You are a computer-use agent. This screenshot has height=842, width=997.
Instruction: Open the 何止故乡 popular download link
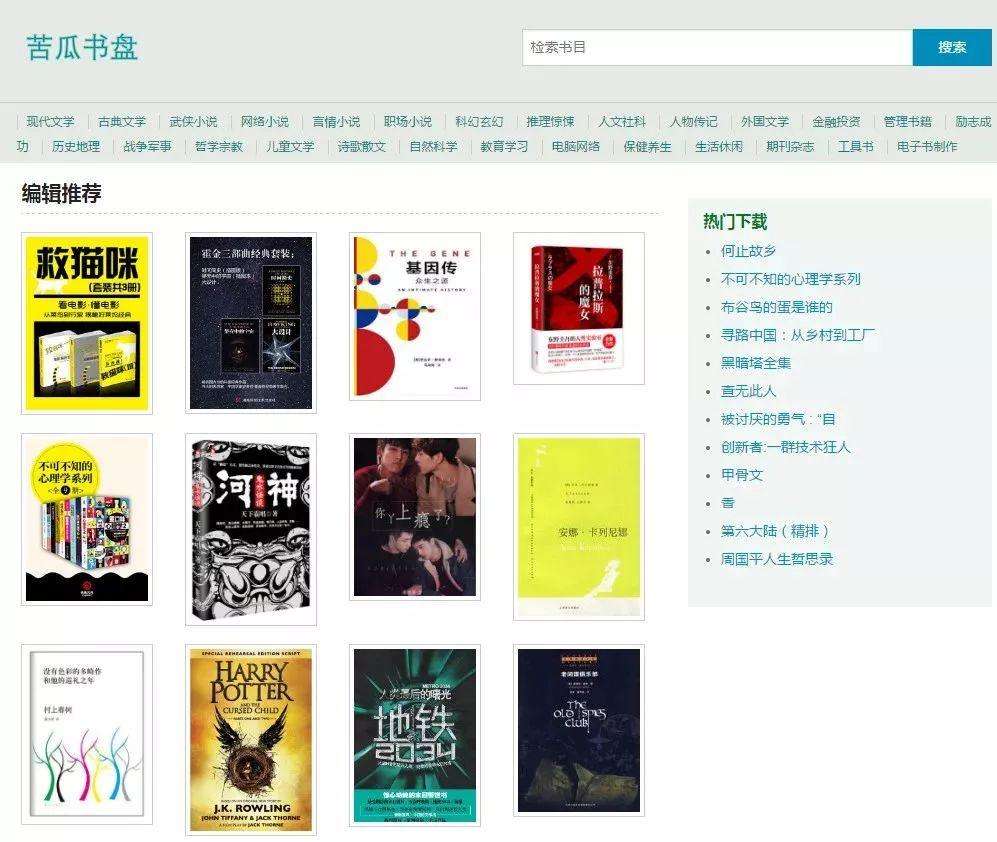coord(748,251)
